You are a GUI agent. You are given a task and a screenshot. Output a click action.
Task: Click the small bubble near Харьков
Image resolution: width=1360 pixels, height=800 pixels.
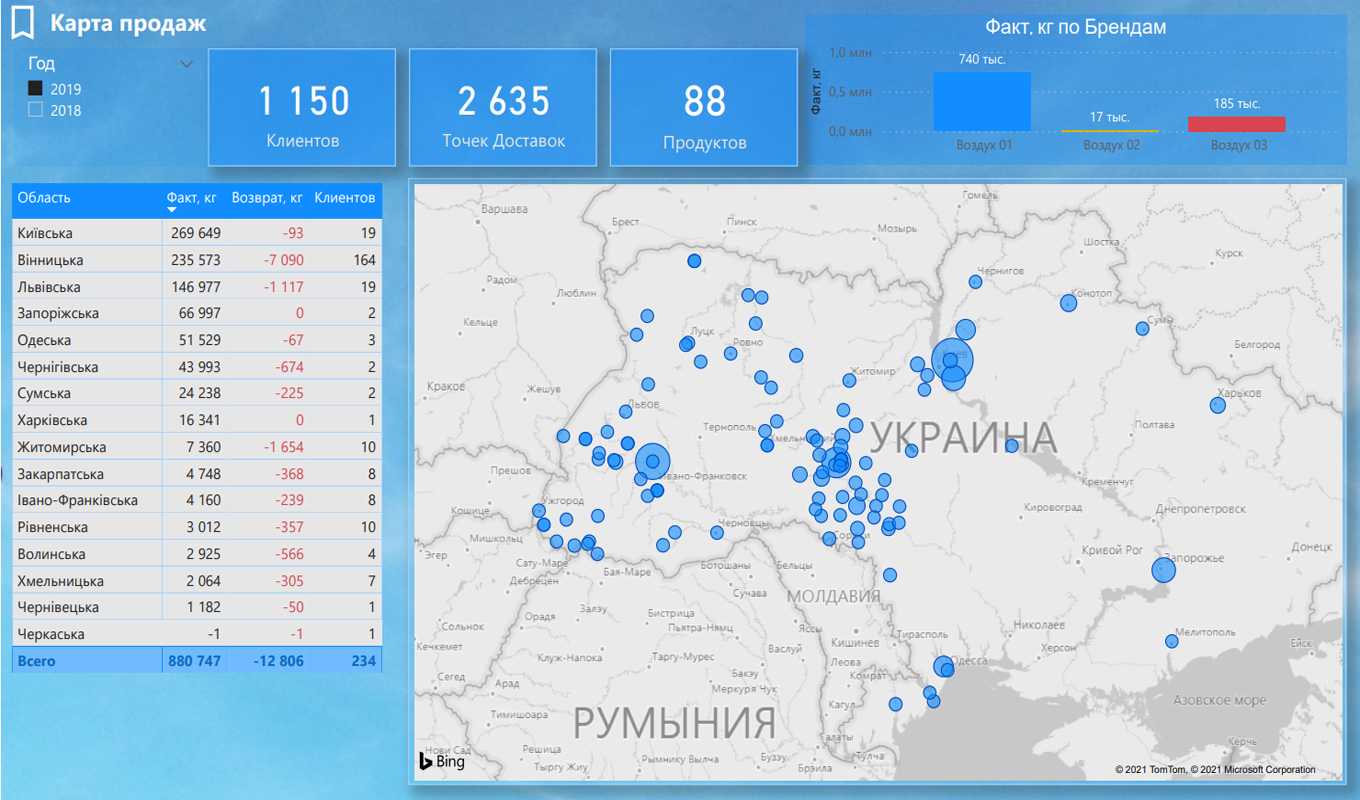point(1215,404)
